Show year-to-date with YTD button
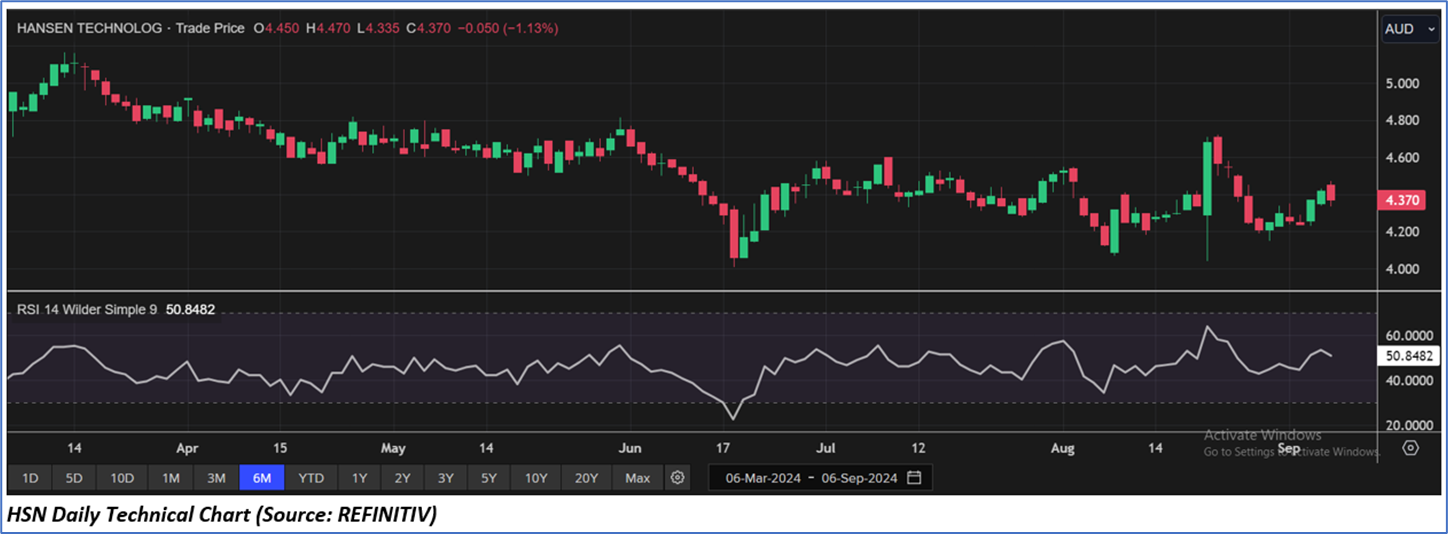Viewport: 1448px width, 534px height. pos(311,478)
